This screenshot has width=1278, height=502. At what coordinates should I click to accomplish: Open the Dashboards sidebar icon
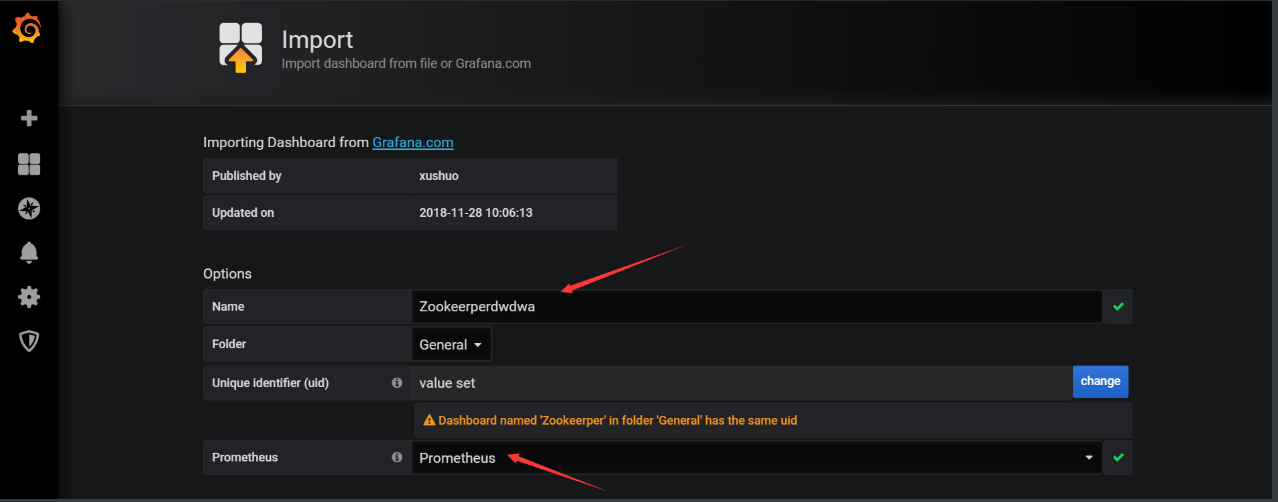pyautogui.click(x=29, y=164)
